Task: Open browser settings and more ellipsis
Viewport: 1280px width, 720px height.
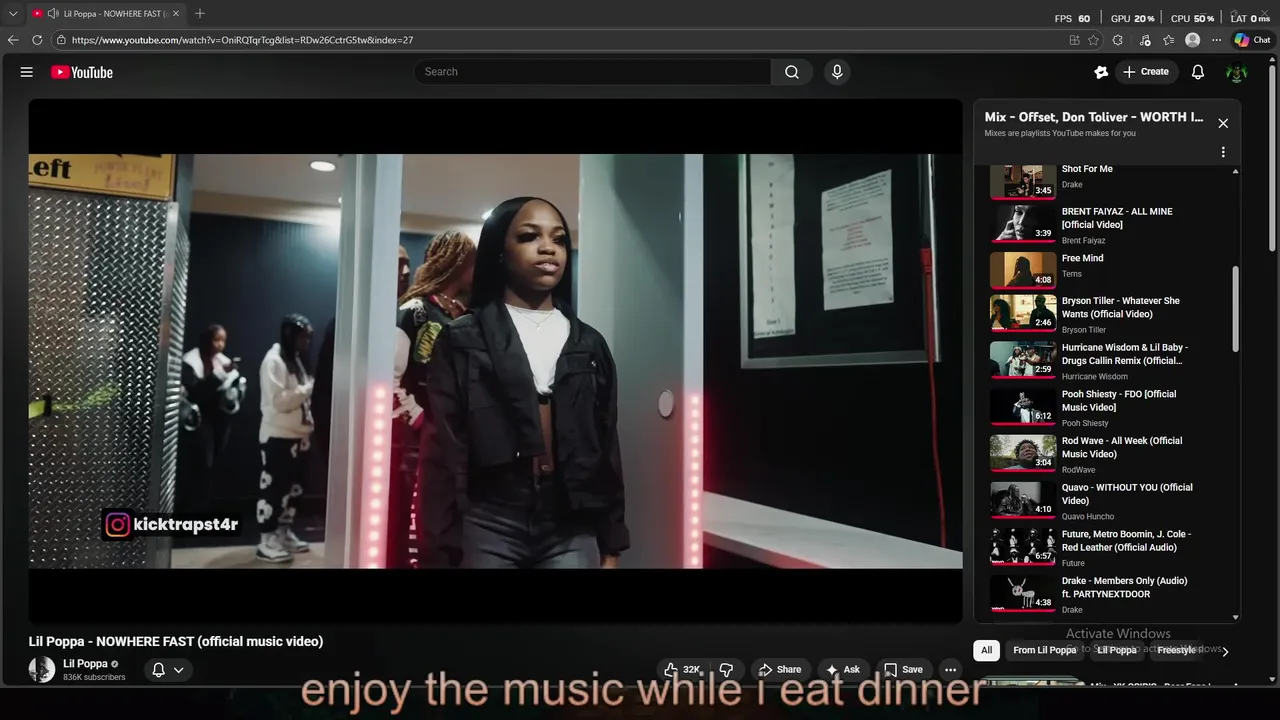Action: pos(1216,40)
